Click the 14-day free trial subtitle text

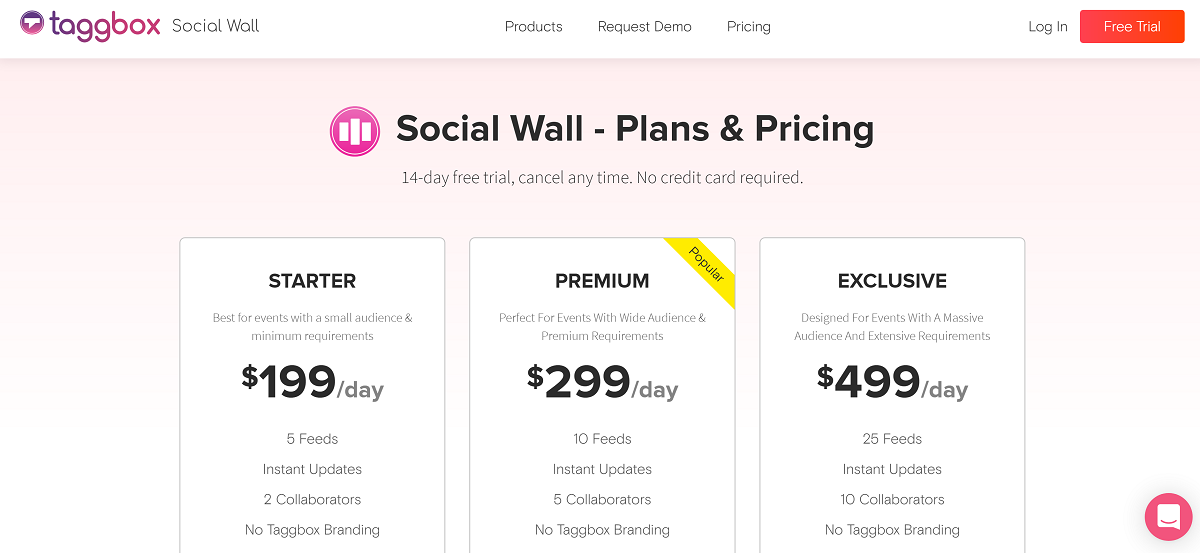click(602, 178)
